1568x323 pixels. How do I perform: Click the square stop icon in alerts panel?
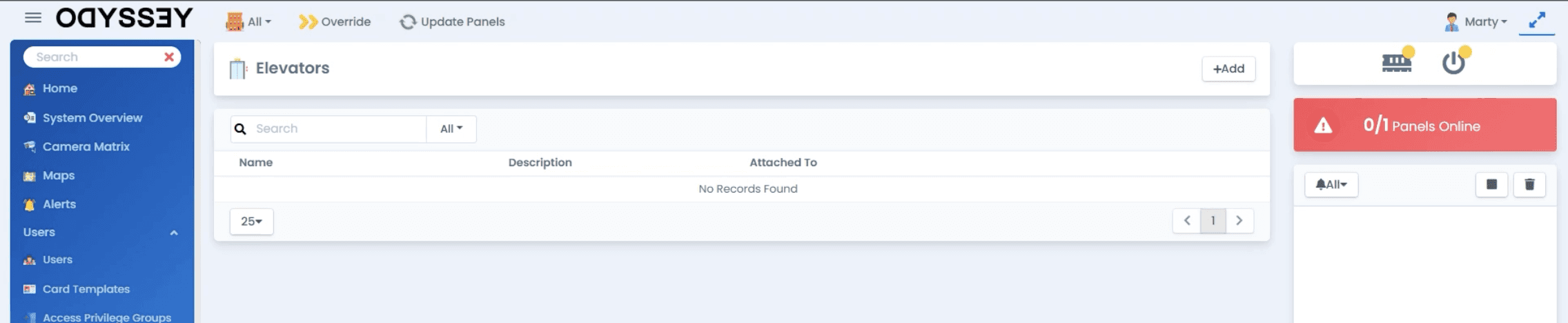pos(1491,184)
